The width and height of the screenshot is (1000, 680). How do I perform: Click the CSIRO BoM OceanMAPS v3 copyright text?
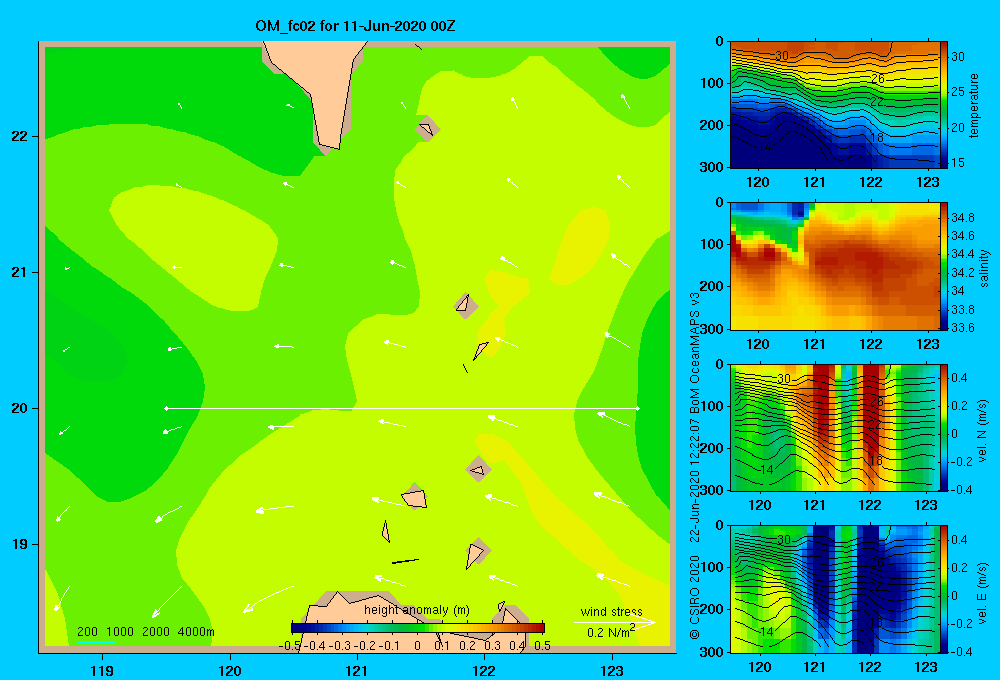[695, 466]
